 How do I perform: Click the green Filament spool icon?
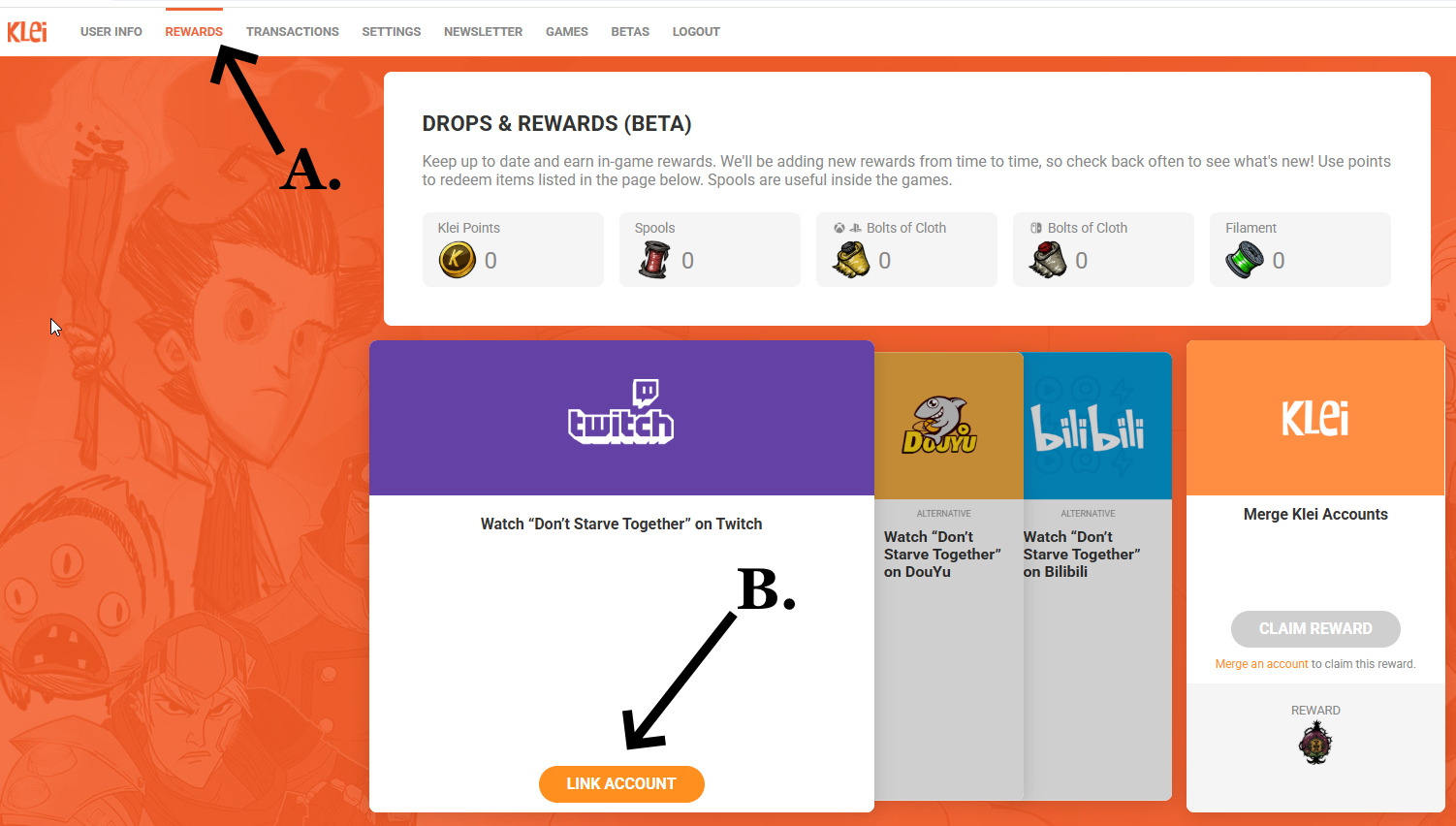[1245, 260]
